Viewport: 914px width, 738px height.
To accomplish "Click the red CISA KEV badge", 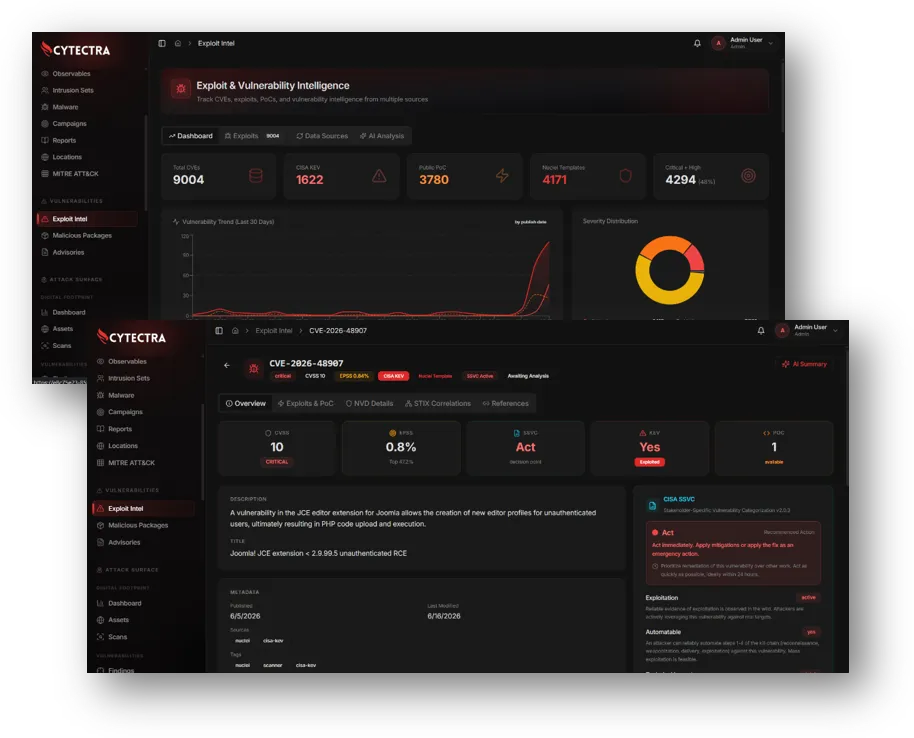I will [x=393, y=376].
